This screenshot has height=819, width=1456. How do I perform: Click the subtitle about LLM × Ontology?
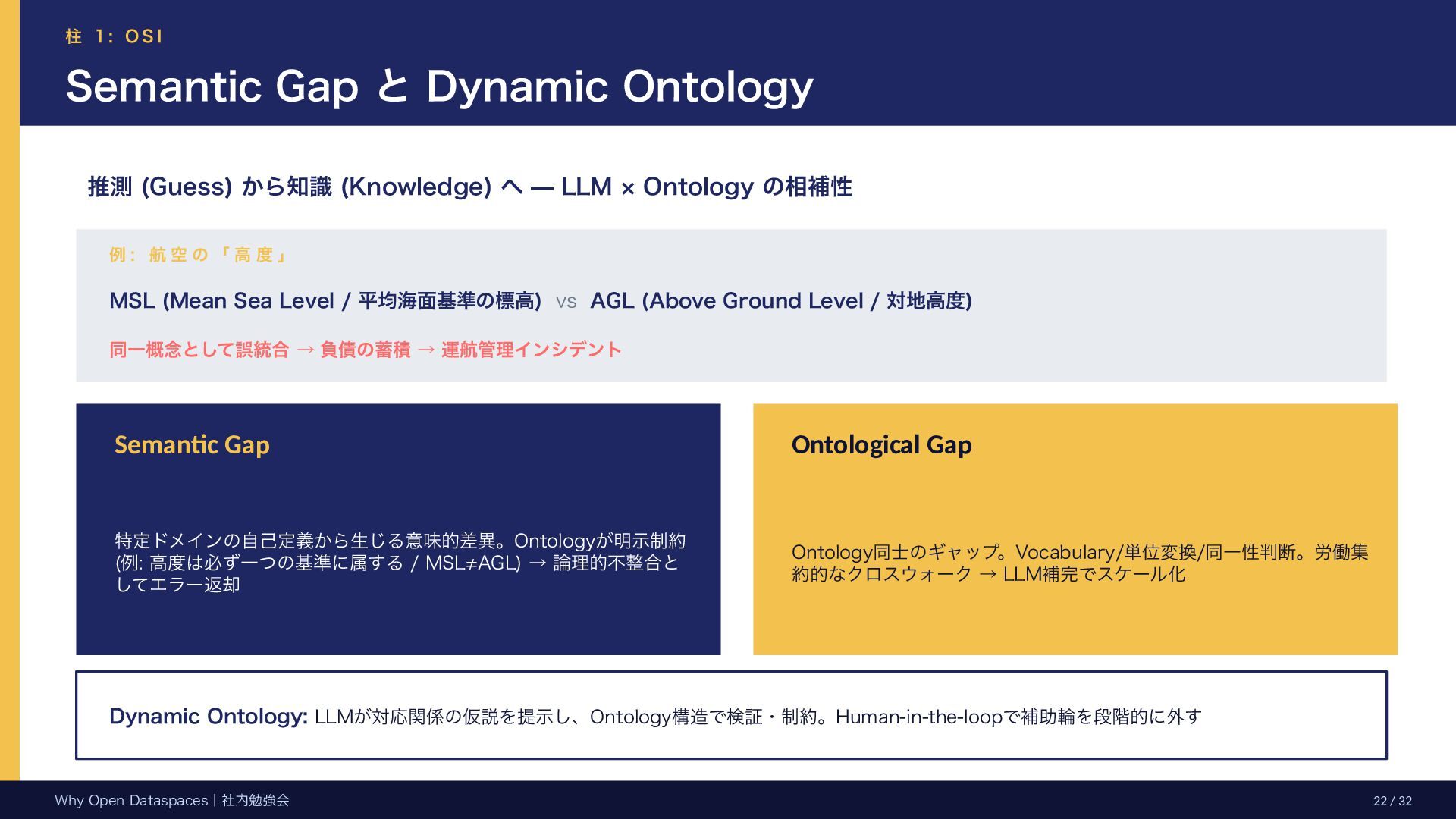(469, 187)
